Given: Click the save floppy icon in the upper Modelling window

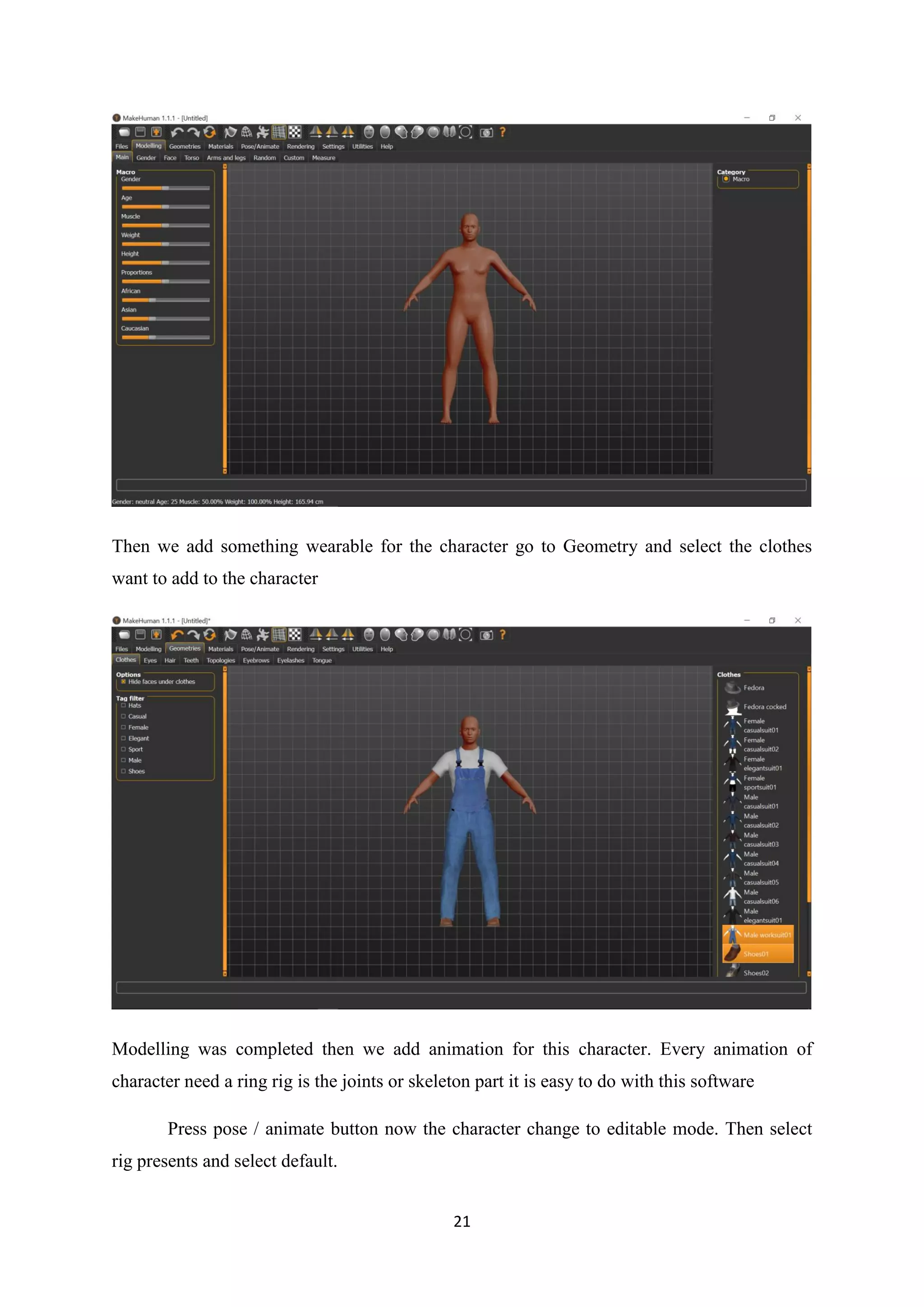Looking at the screenshot, I should coord(140,132).
